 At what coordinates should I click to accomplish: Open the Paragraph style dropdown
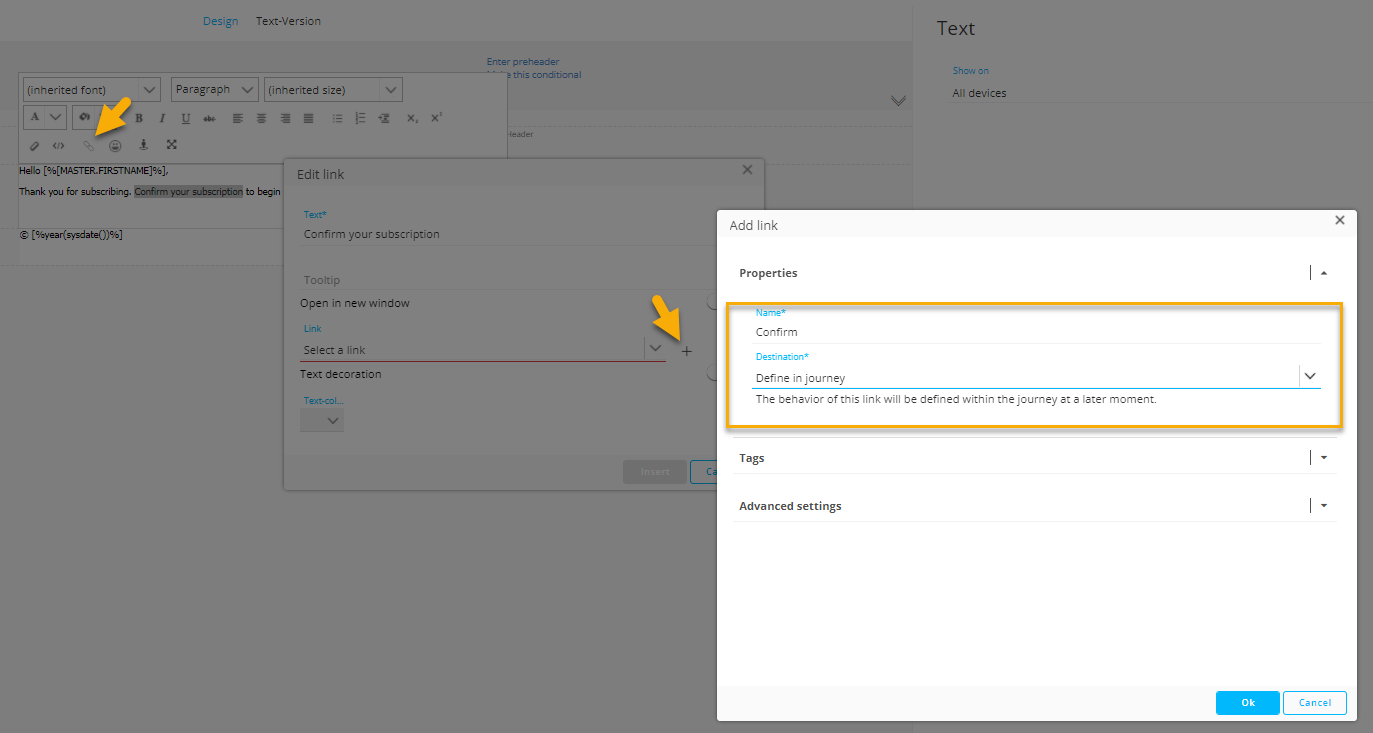[x=214, y=90]
